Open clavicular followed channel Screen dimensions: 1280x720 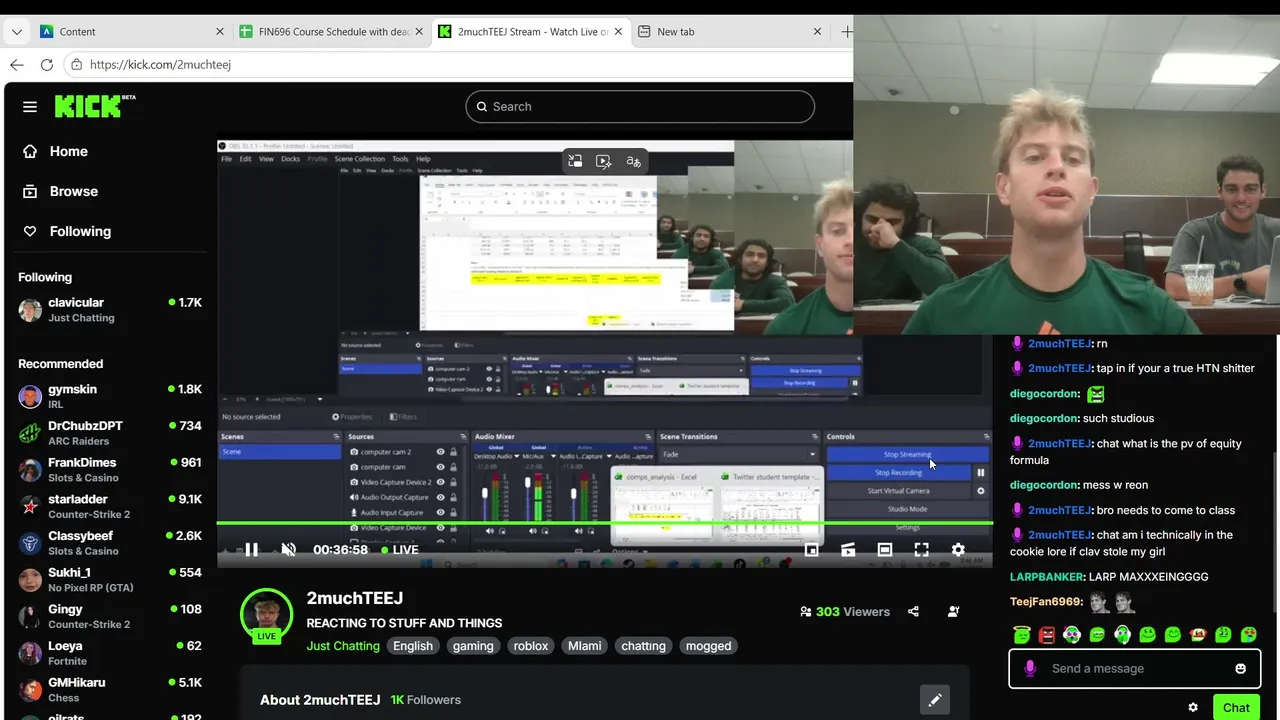tap(110, 310)
